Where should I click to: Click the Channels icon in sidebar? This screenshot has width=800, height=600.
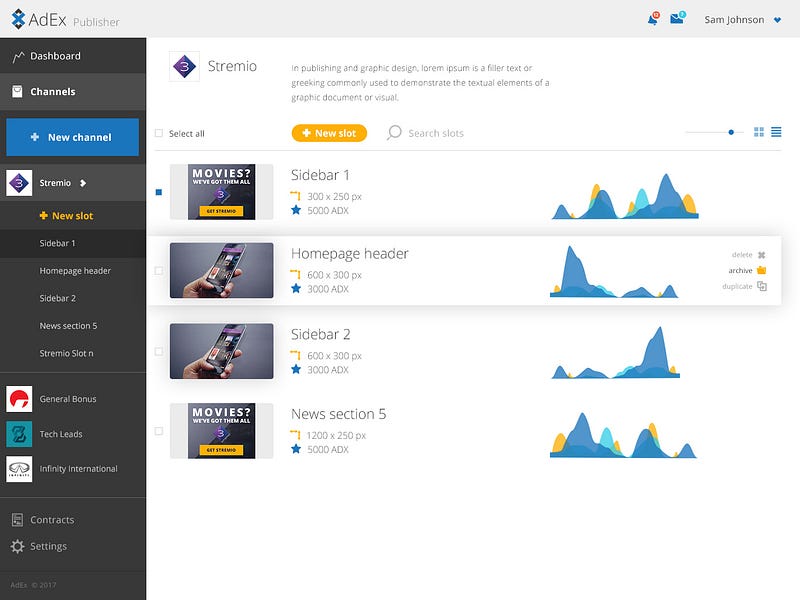17,91
